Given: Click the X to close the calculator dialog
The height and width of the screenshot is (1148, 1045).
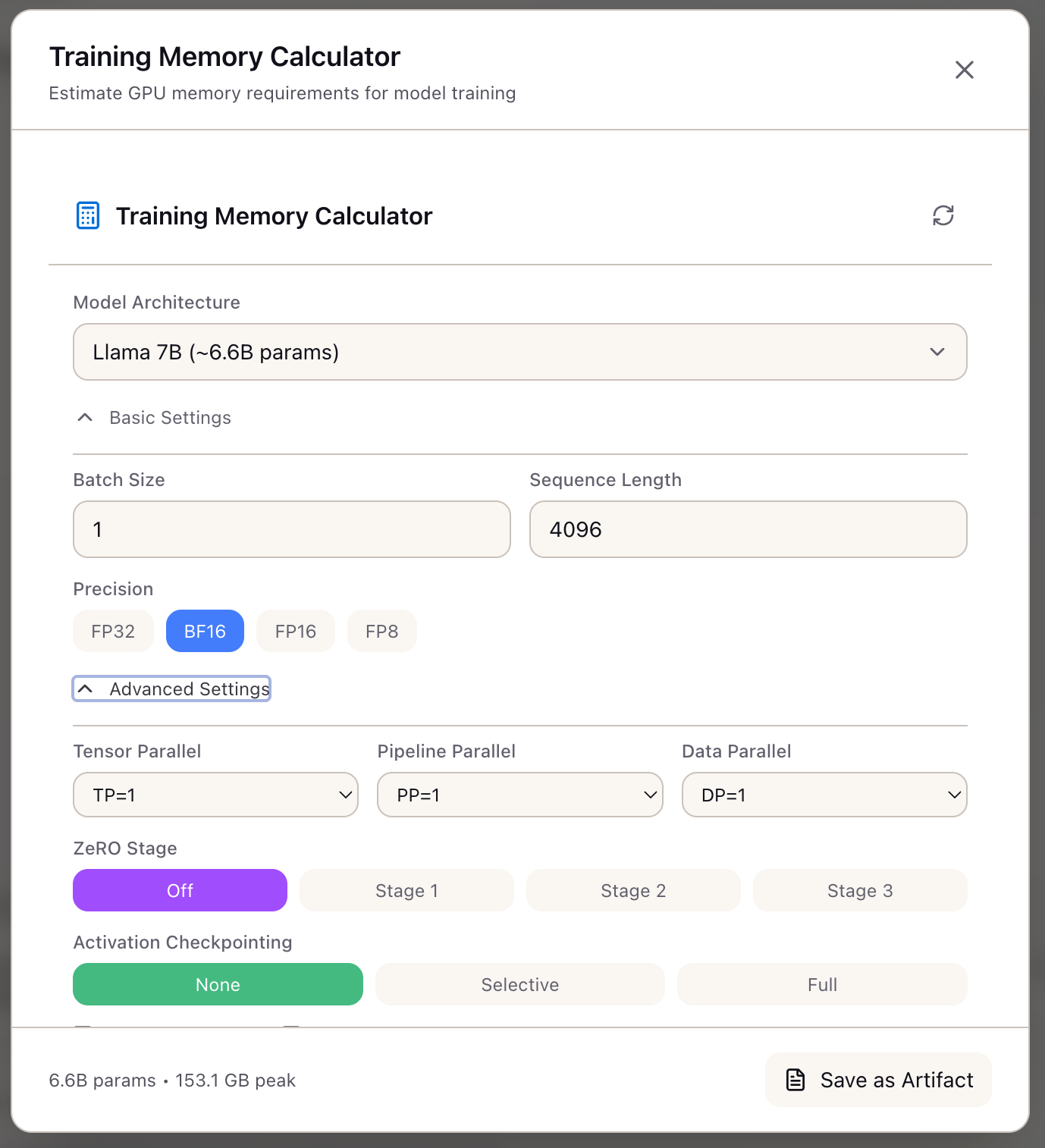Looking at the screenshot, I should (x=964, y=69).
